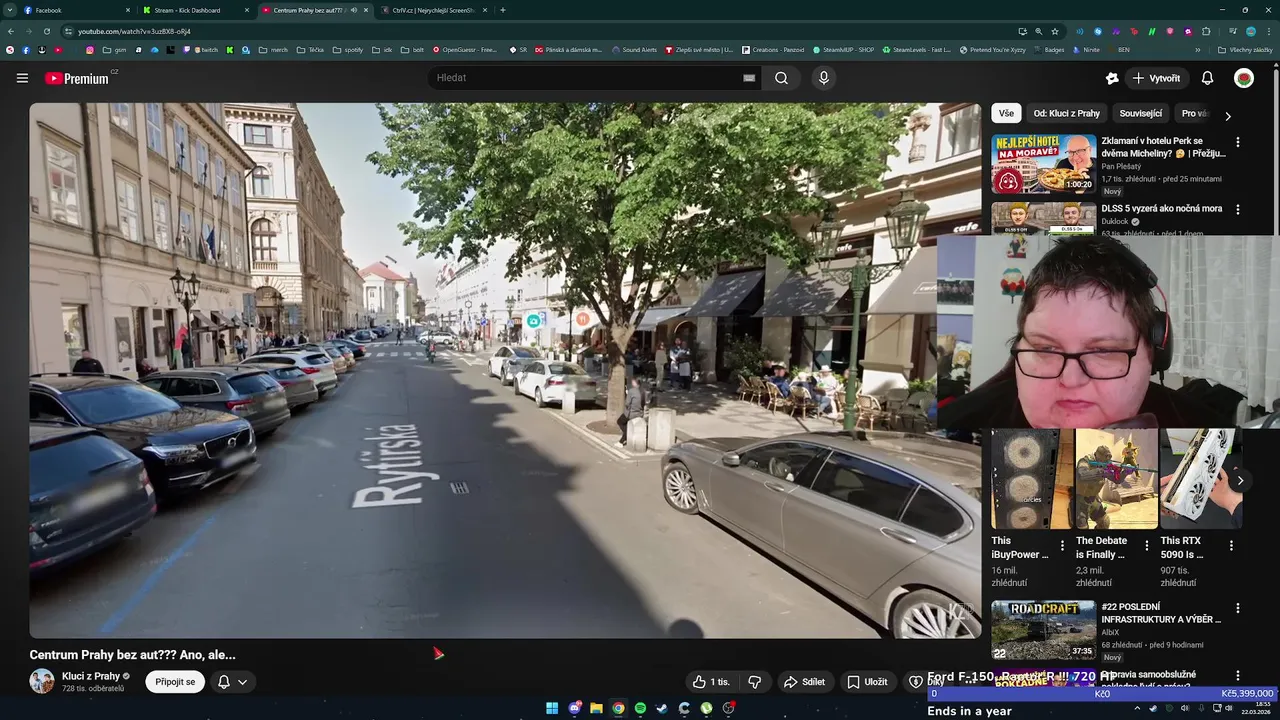This screenshot has width=1280, height=720.
Task: Open options for the This RTX 5090 short
Action: pos(1231,546)
